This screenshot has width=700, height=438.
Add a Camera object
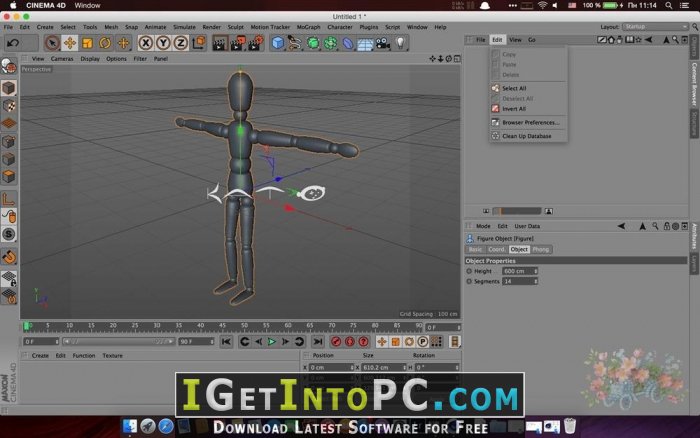[382, 43]
